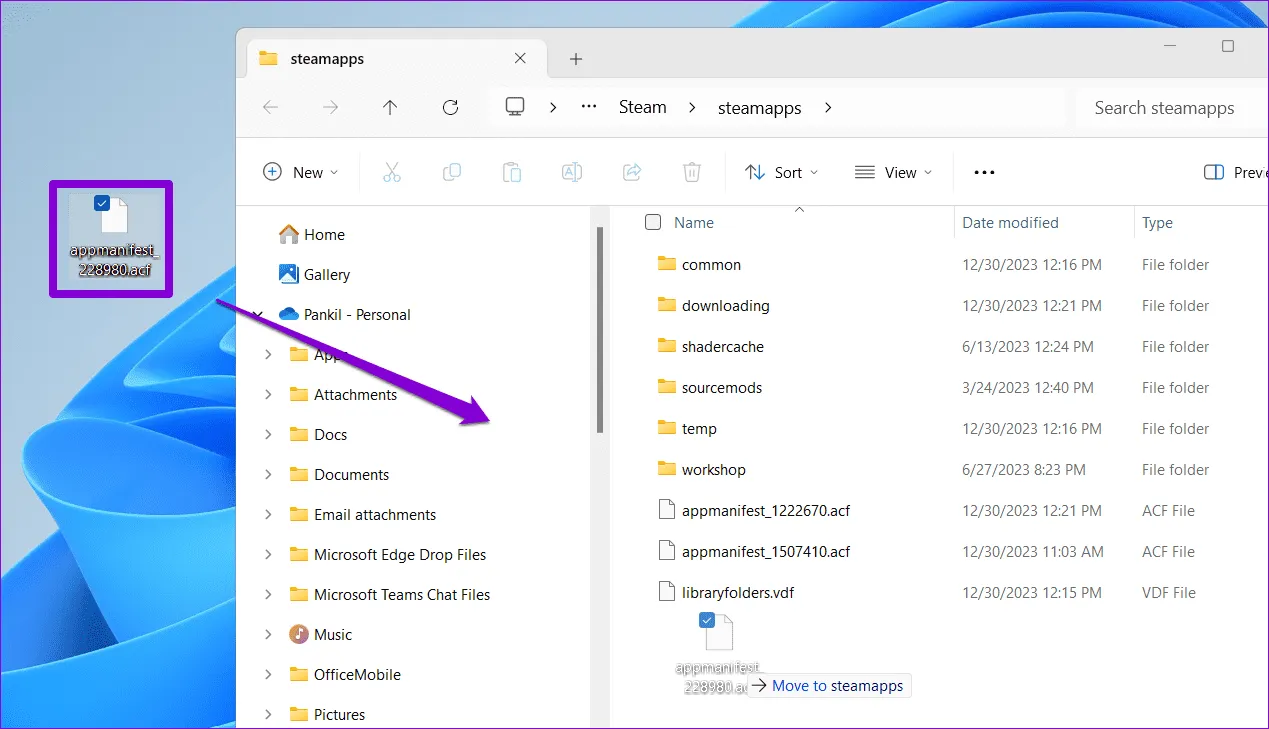
Task: Expand the Documents folder in sidebar
Action: (268, 475)
